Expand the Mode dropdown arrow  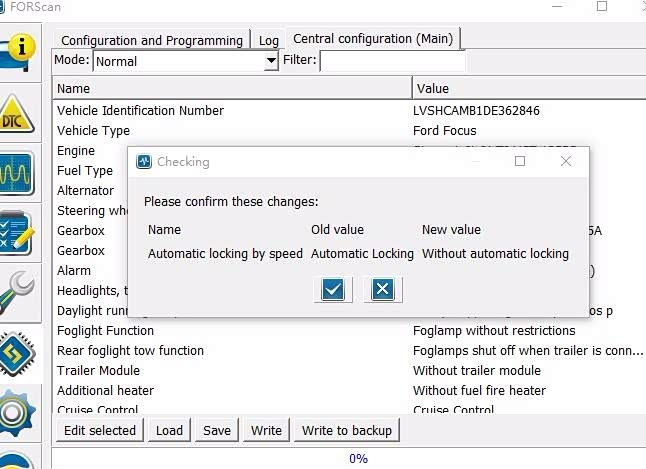tap(271, 61)
